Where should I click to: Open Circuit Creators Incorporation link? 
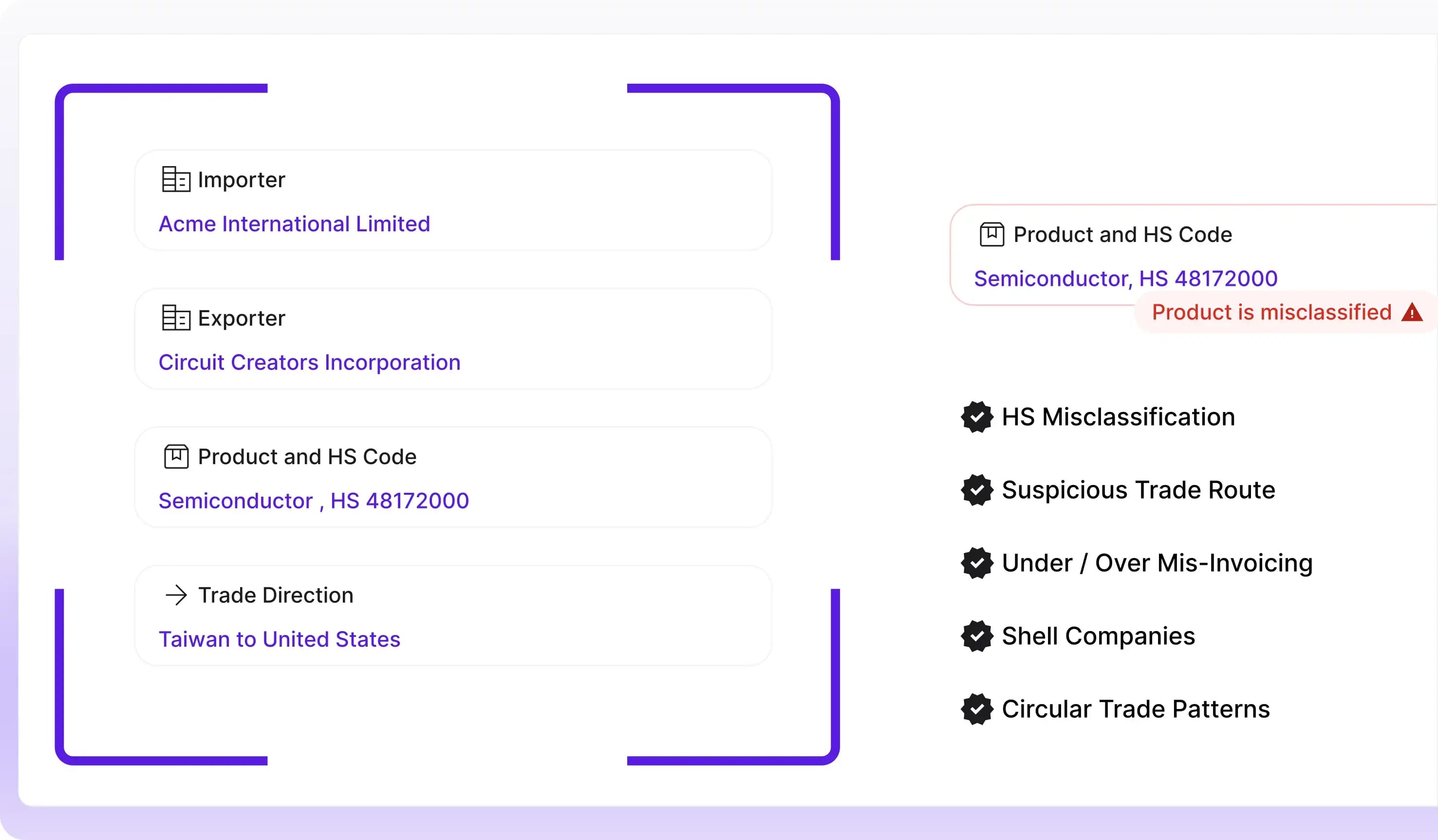pyautogui.click(x=309, y=362)
